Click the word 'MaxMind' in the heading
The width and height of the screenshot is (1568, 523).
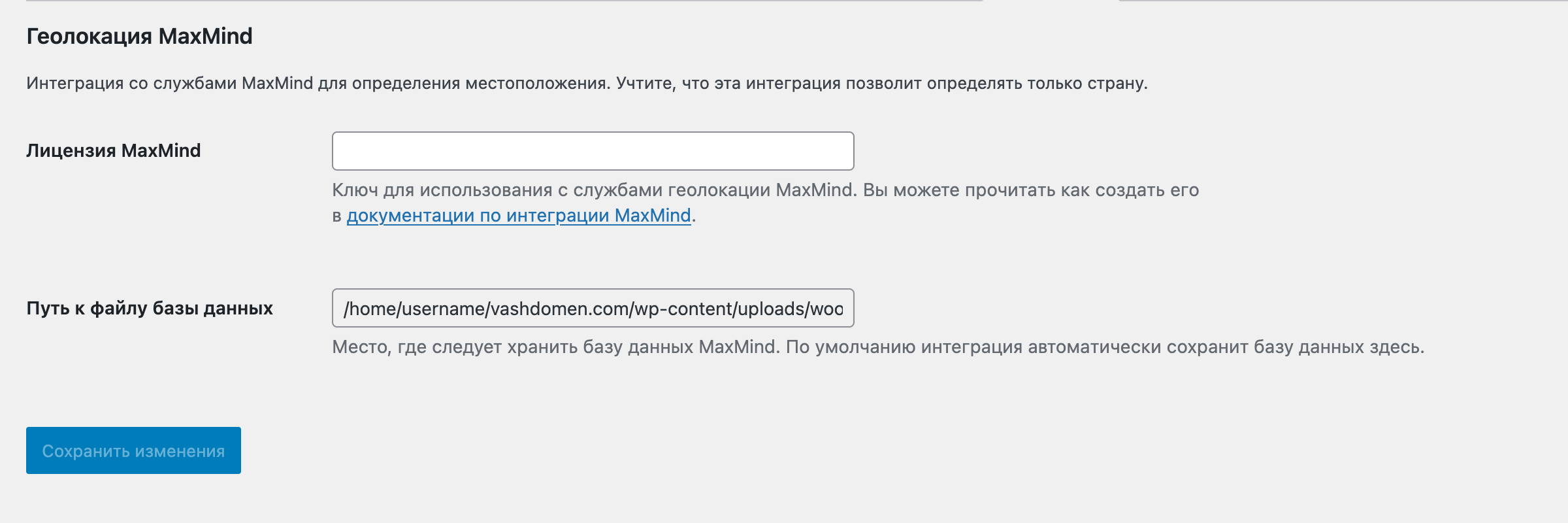tap(205, 36)
